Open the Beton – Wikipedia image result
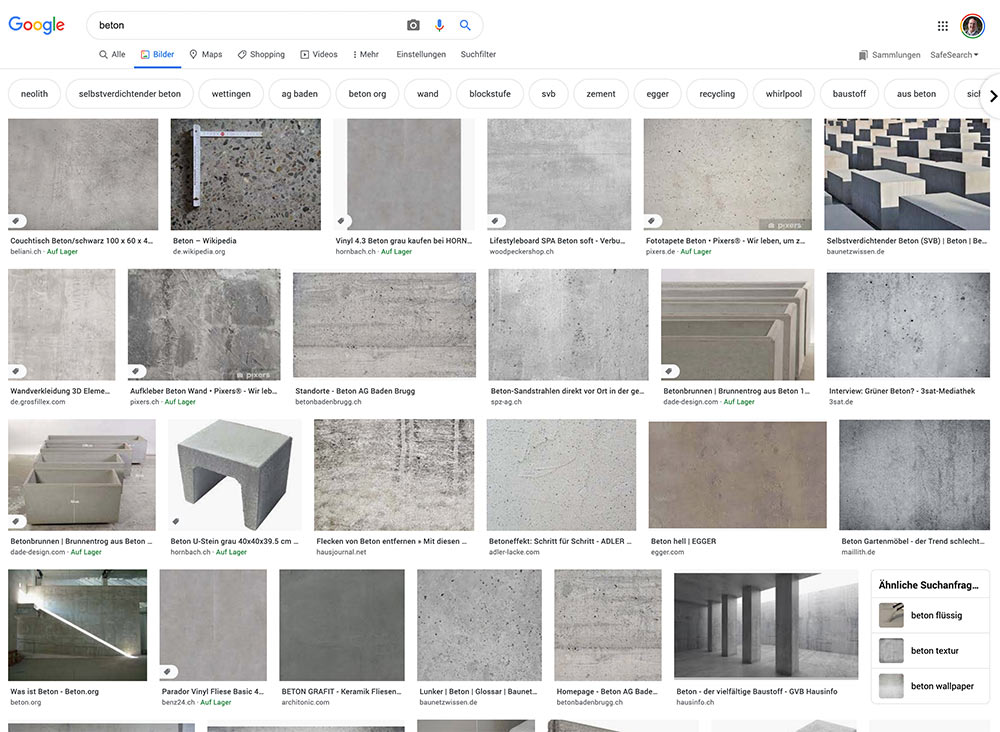The width and height of the screenshot is (1000, 732). 245,175
